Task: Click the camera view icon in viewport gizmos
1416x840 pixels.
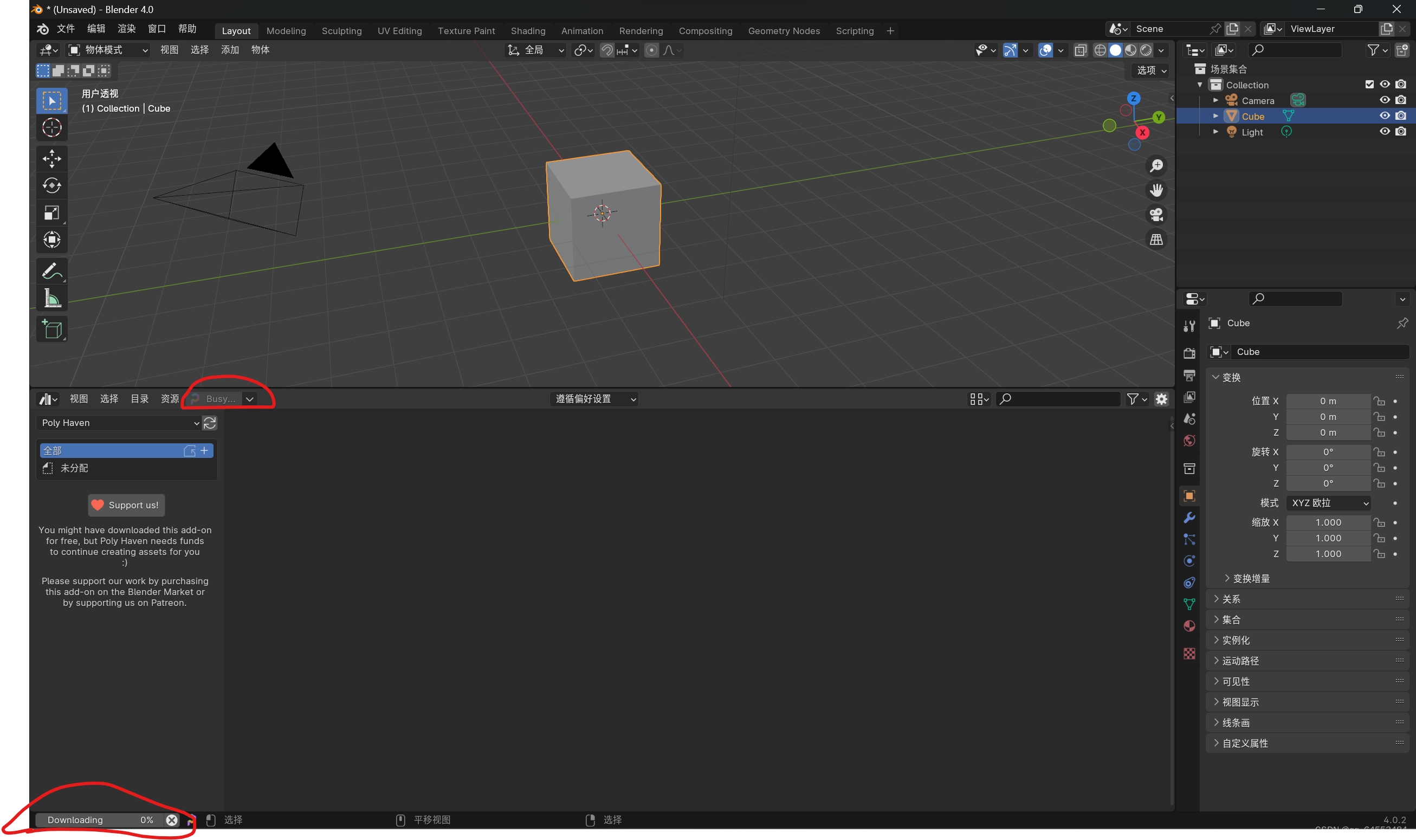Action: pyautogui.click(x=1156, y=215)
